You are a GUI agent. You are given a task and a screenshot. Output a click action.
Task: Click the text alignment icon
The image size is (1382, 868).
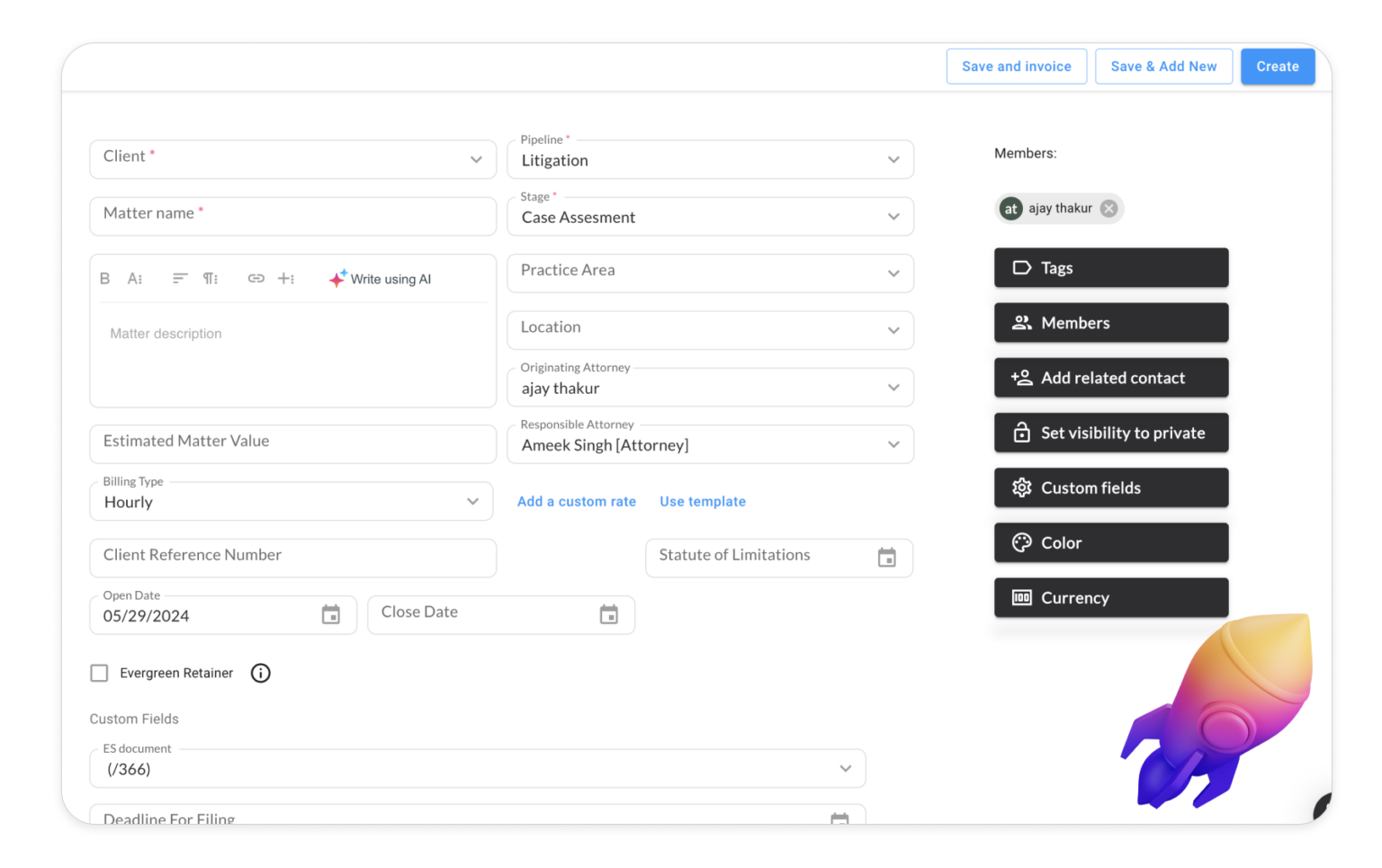[x=180, y=279]
